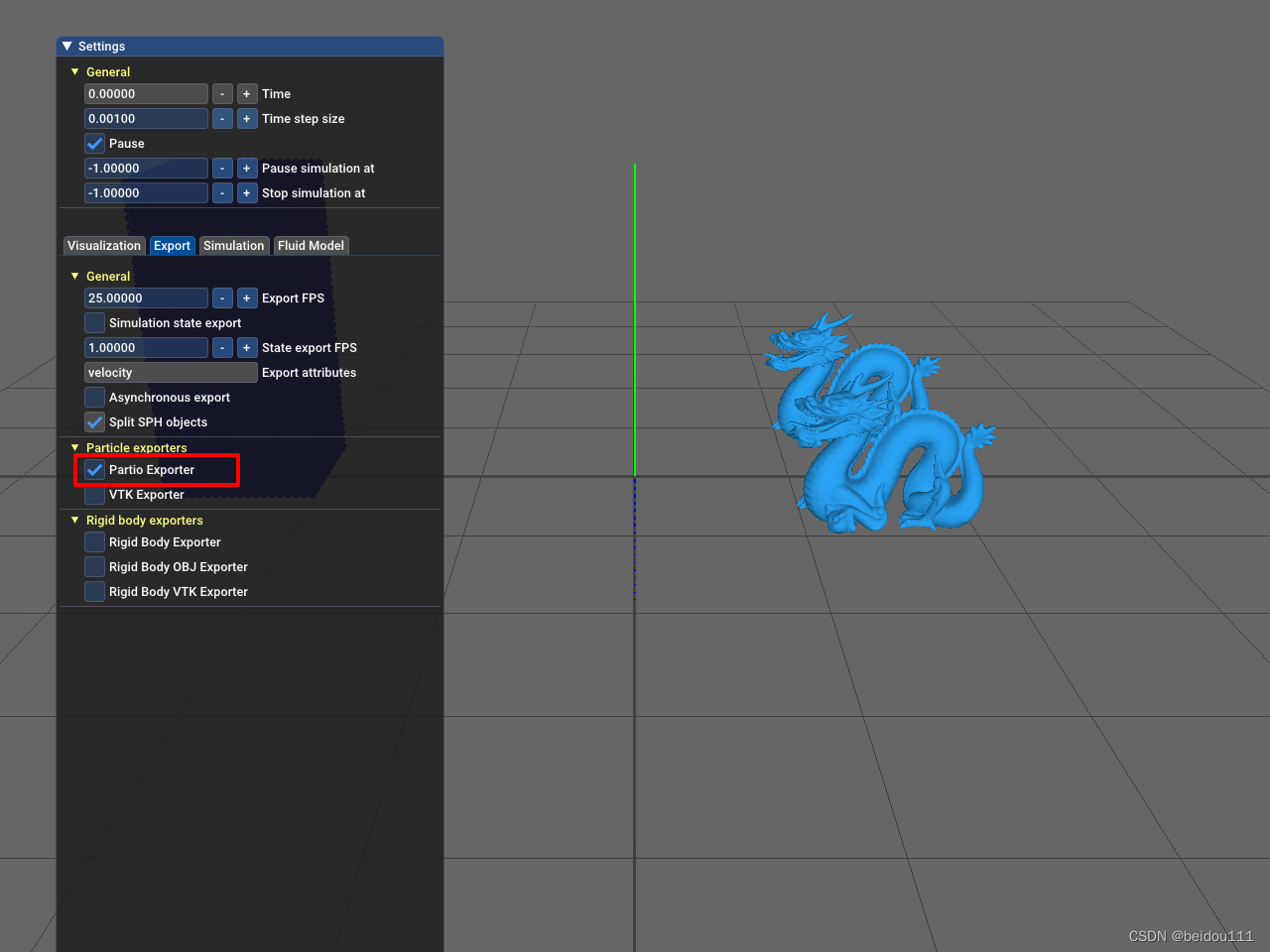This screenshot has height=952, width=1270.
Task: Decrease the State export FPS value
Action: click(x=222, y=348)
